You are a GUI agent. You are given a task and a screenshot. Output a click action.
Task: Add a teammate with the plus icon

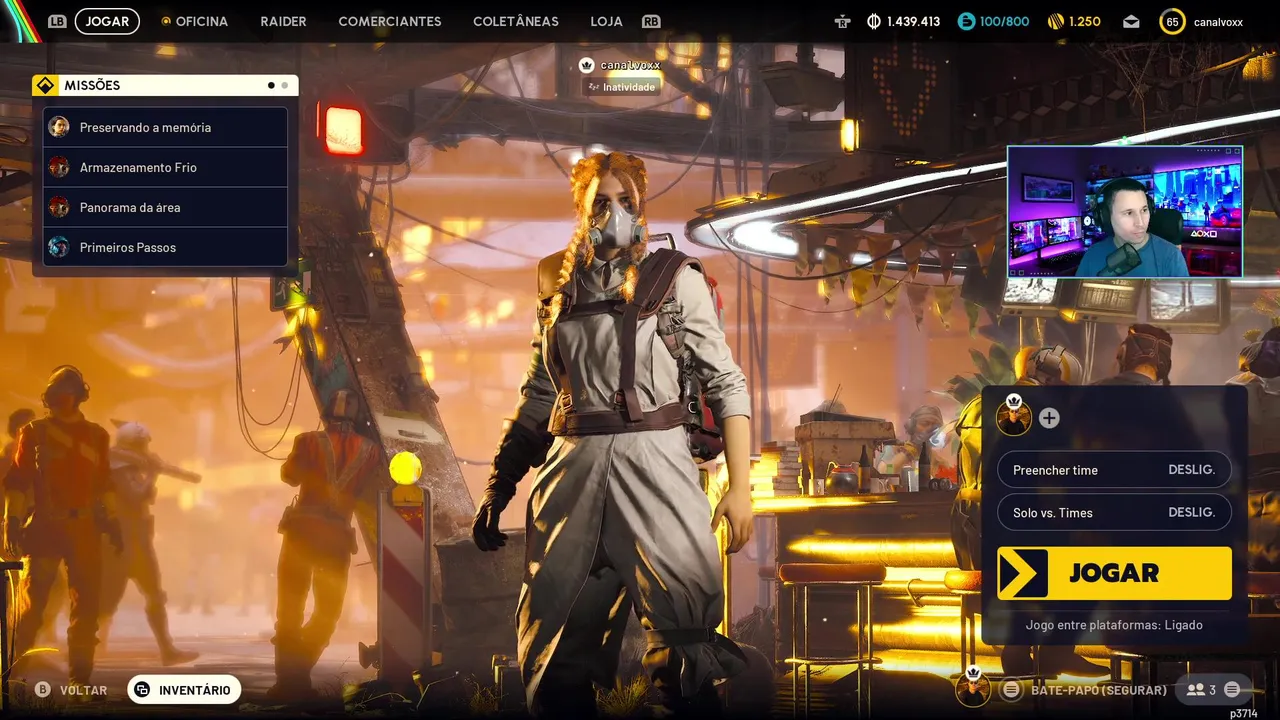pyautogui.click(x=1049, y=418)
